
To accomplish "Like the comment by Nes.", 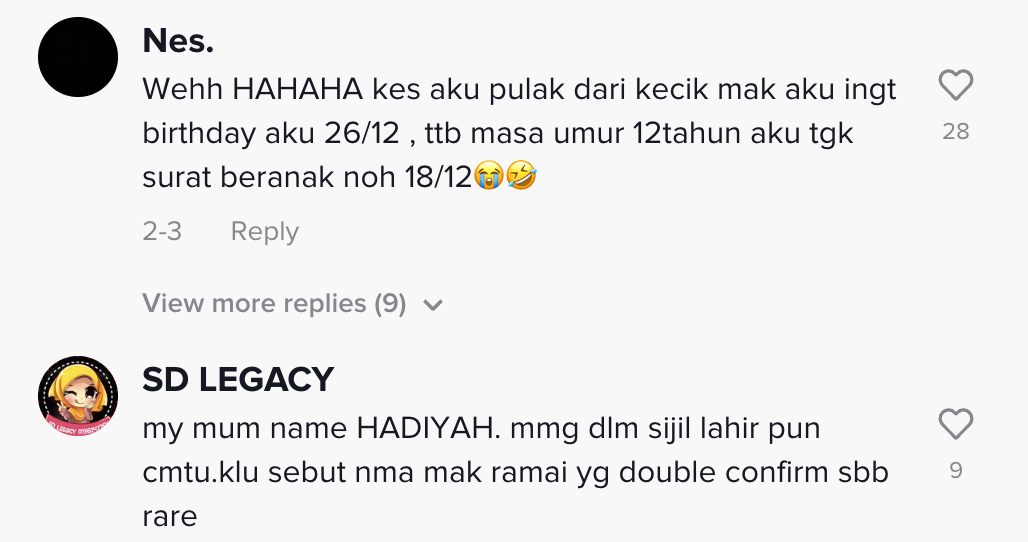I will (955, 85).
